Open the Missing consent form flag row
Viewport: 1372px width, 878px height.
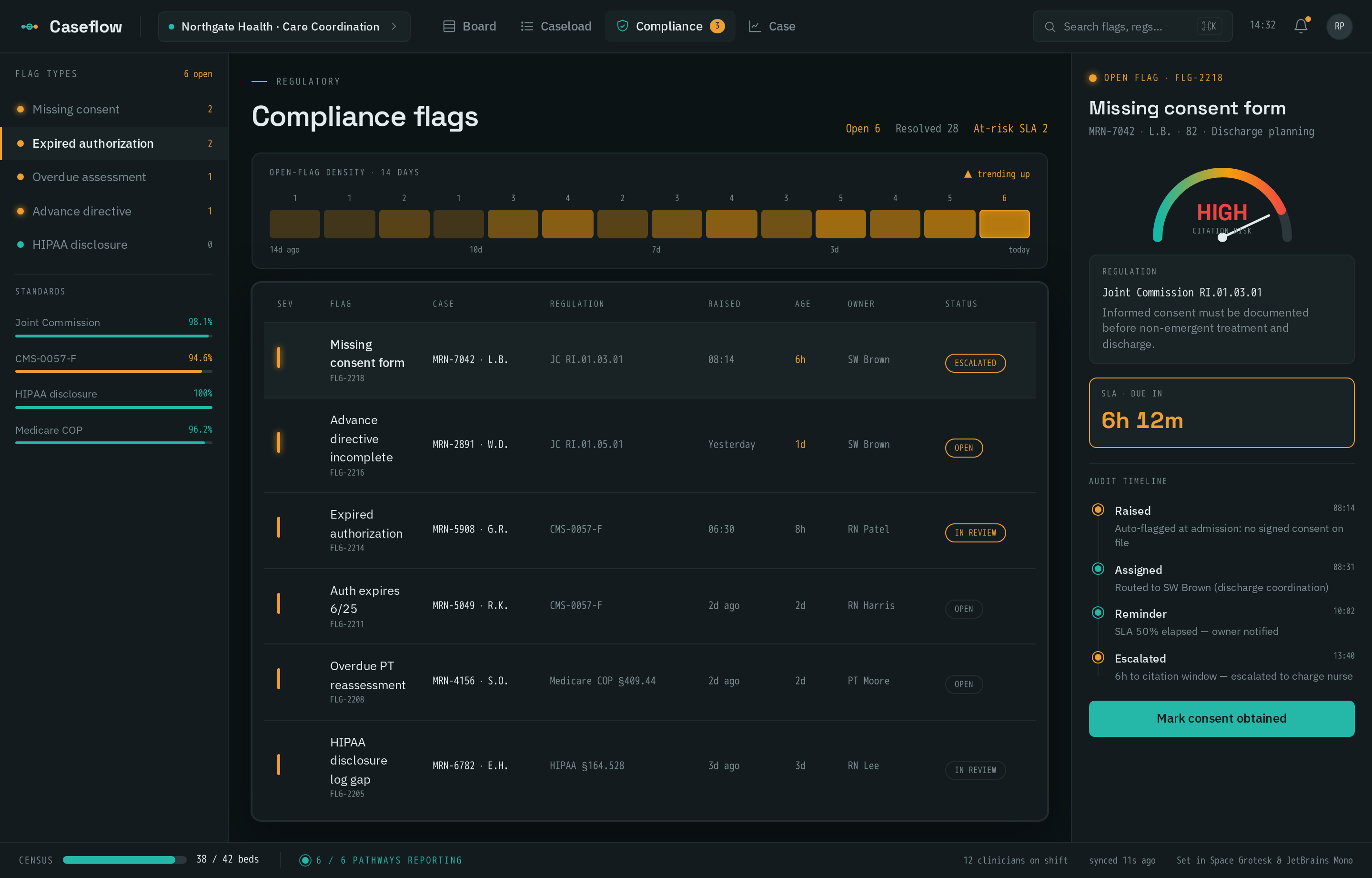(x=649, y=360)
